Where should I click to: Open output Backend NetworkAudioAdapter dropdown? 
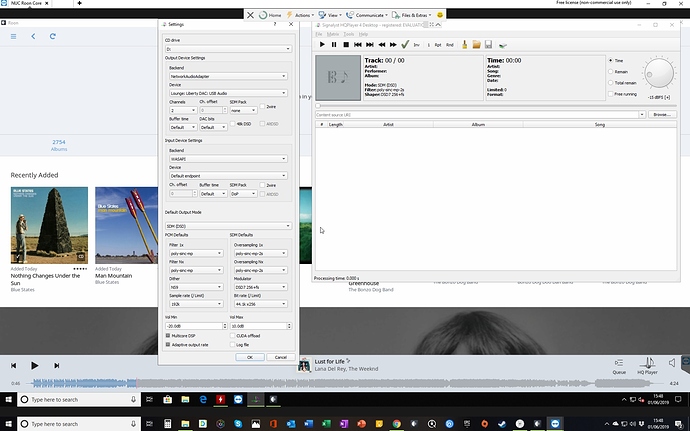pyautogui.click(x=228, y=76)
